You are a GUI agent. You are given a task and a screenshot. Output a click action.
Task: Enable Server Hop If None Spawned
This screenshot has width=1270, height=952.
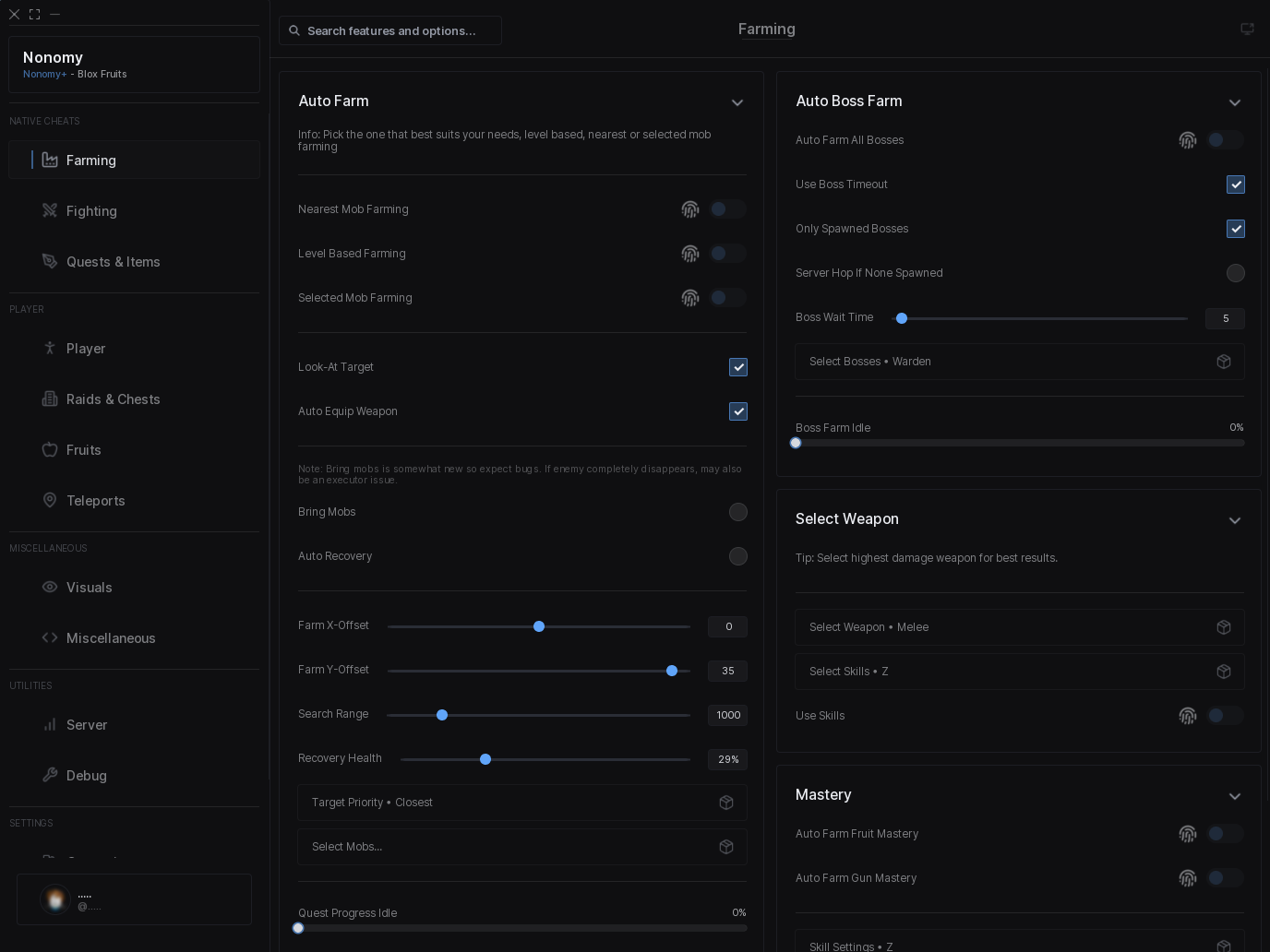tap(1236, 273)
